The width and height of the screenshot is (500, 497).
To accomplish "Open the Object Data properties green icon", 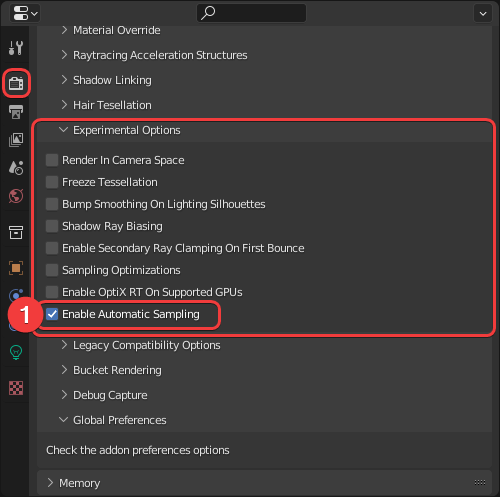I will pos(16,352).
